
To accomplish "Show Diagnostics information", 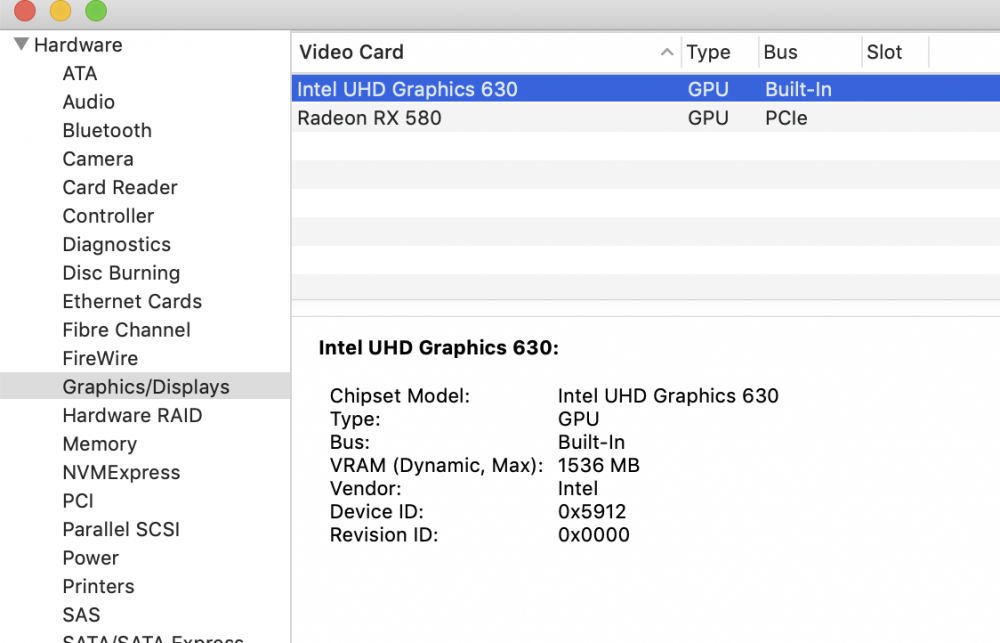I will [117, 245].
